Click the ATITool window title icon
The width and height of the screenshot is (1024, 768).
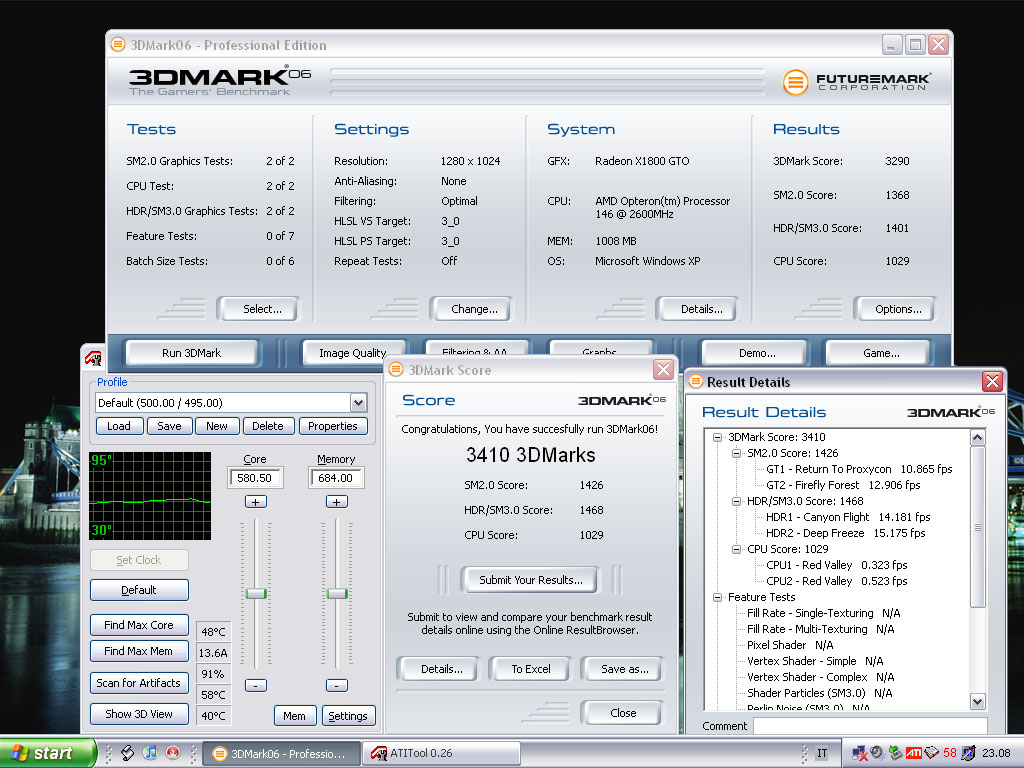(x=93, y=358)
